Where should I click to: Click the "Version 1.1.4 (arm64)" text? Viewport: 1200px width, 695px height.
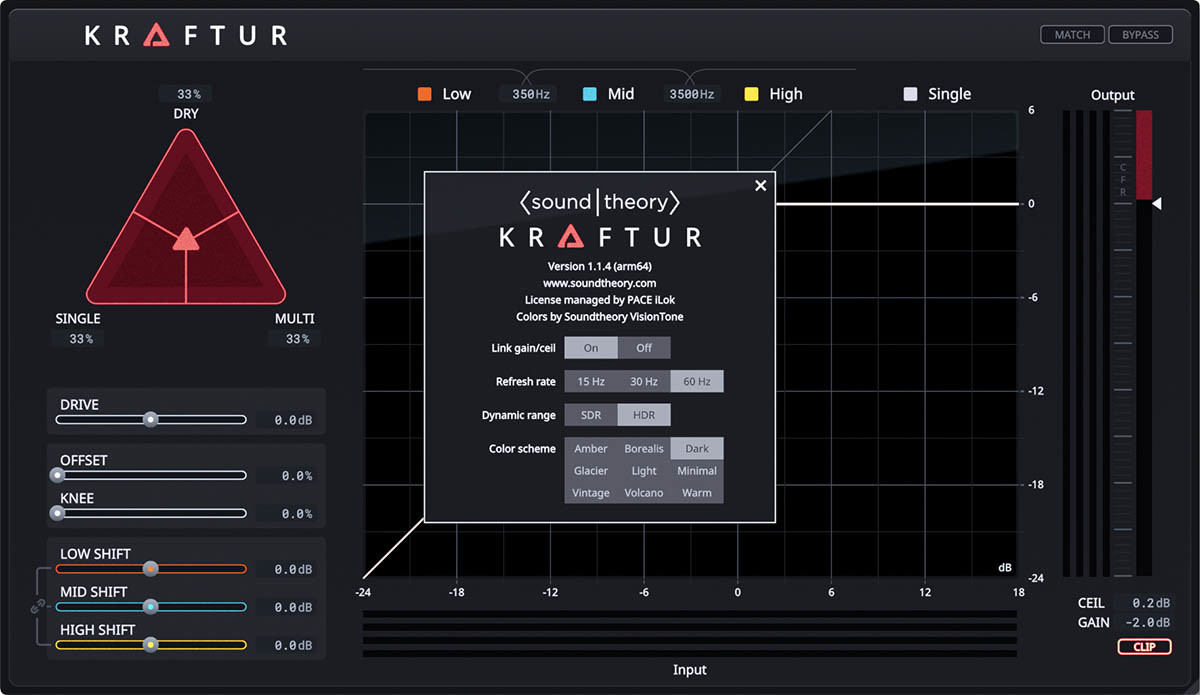point(600,266)
